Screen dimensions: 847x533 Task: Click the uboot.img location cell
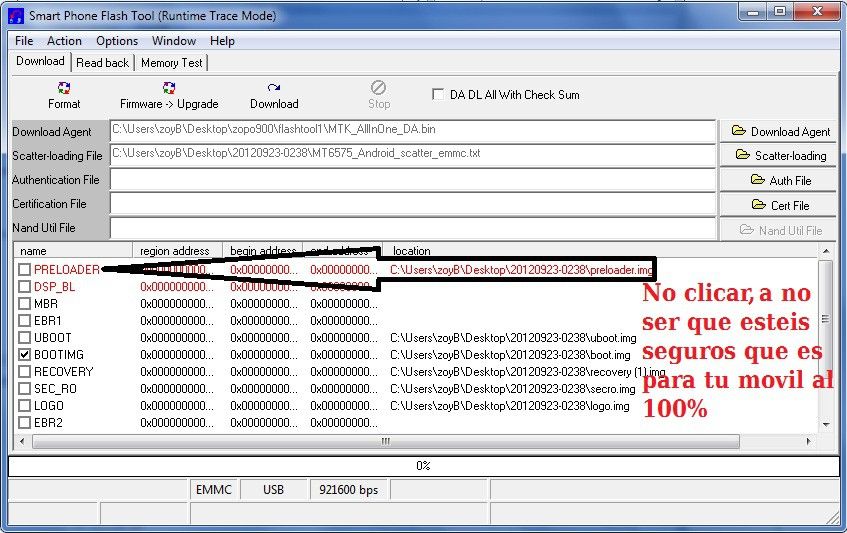click(x=513, y=338)
